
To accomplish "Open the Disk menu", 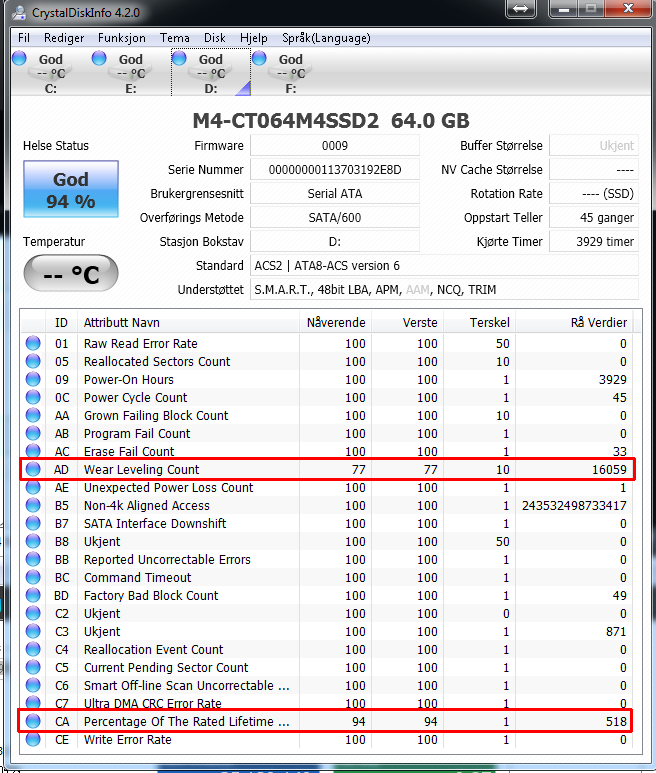I will [215, 38].
